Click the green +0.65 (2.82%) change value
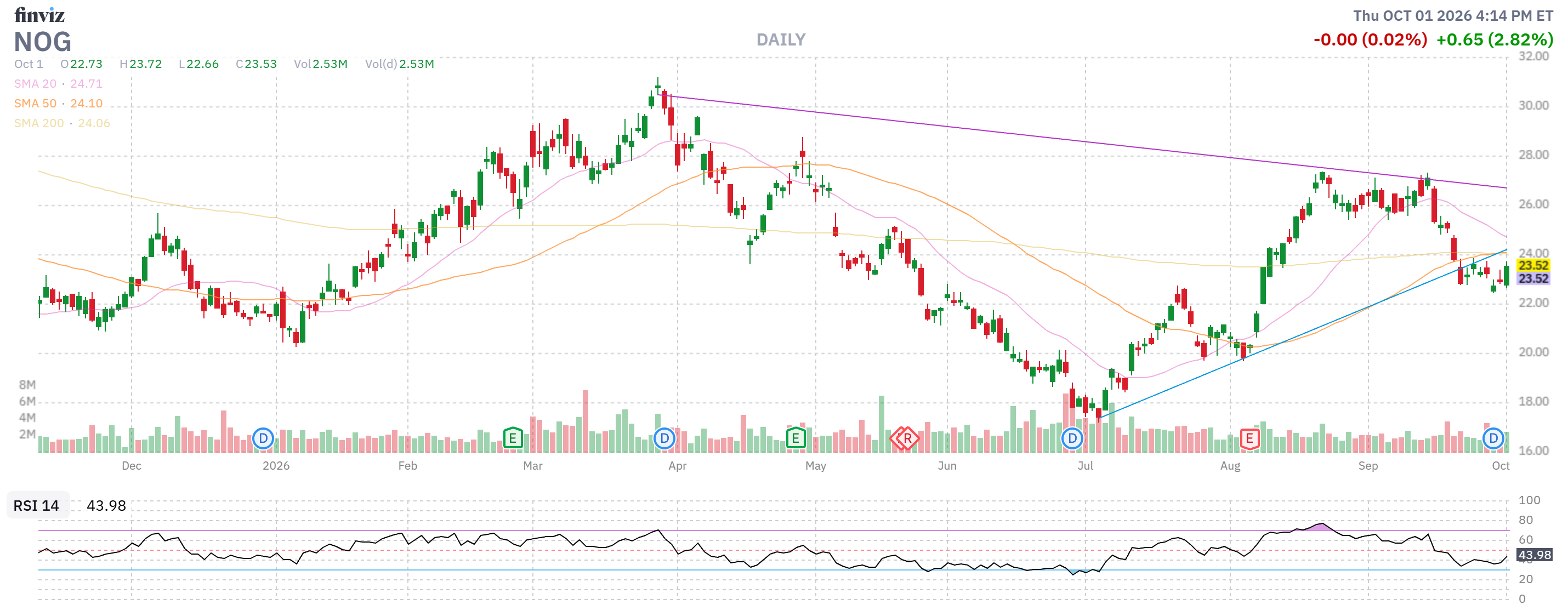 [x=1495, y=39]
